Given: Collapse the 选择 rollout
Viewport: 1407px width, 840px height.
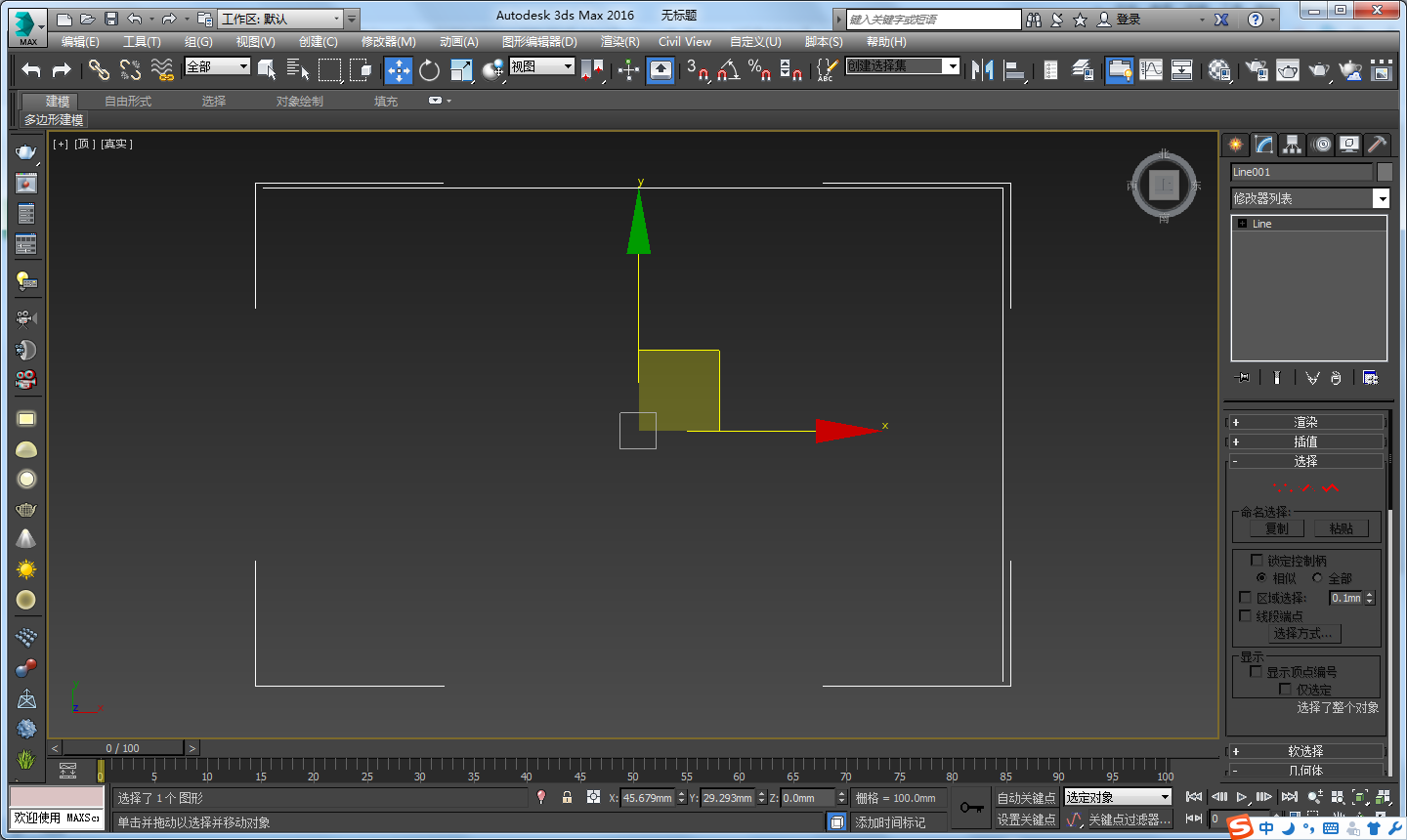Looking at the screenshot, I should point(1305,461).
